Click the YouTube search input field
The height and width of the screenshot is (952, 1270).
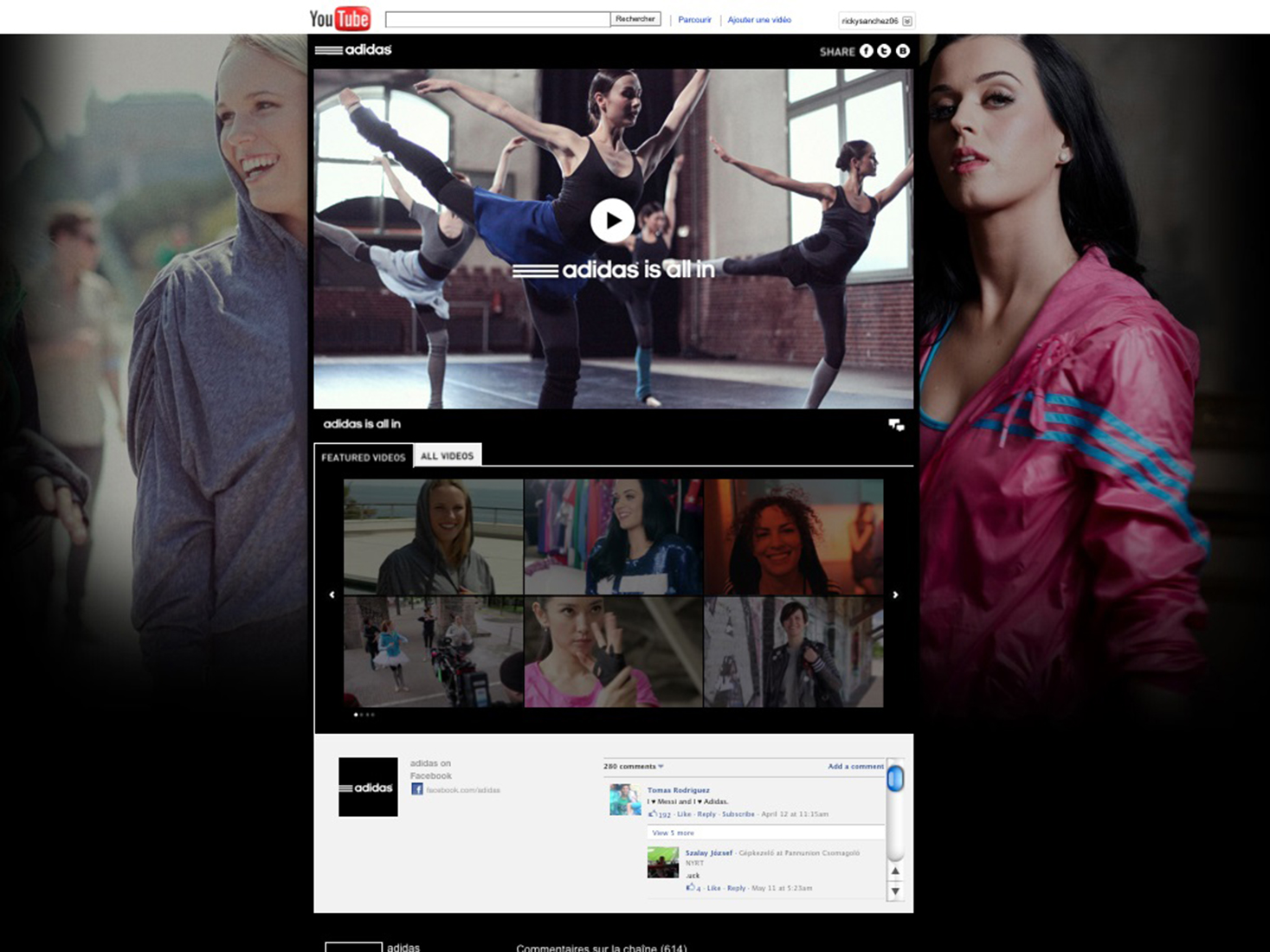[497, 19]
